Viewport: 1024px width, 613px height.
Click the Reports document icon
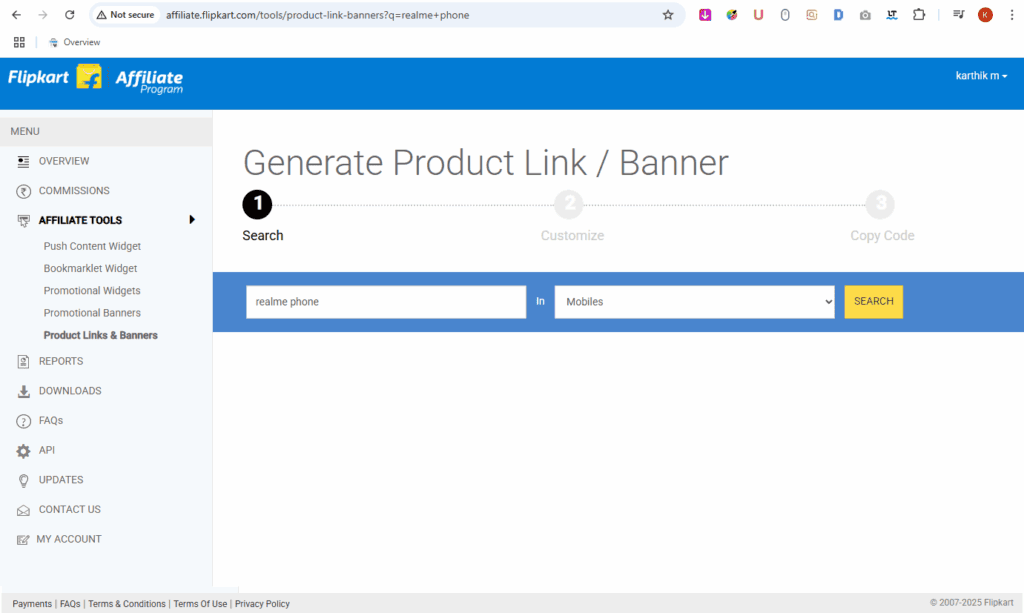(x=23, y=361)
